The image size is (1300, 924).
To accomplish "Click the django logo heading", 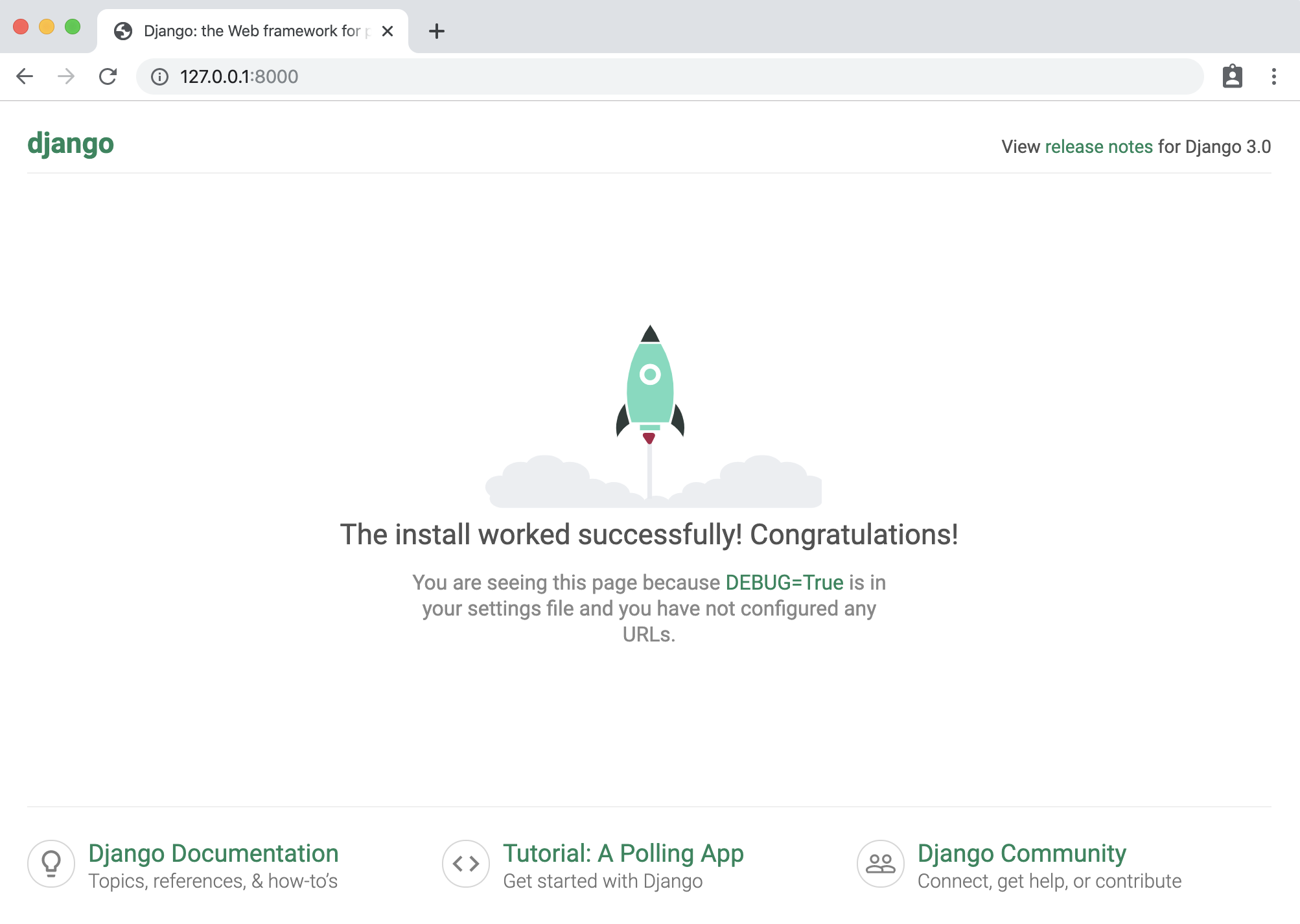I will click(71, 144).
